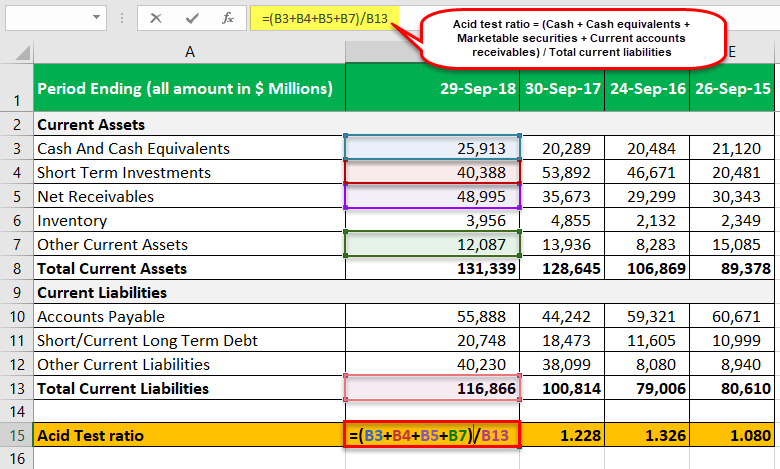780x469 pixels.
Task: Click the formula bar formula text
Action: (x=324, y=18)
